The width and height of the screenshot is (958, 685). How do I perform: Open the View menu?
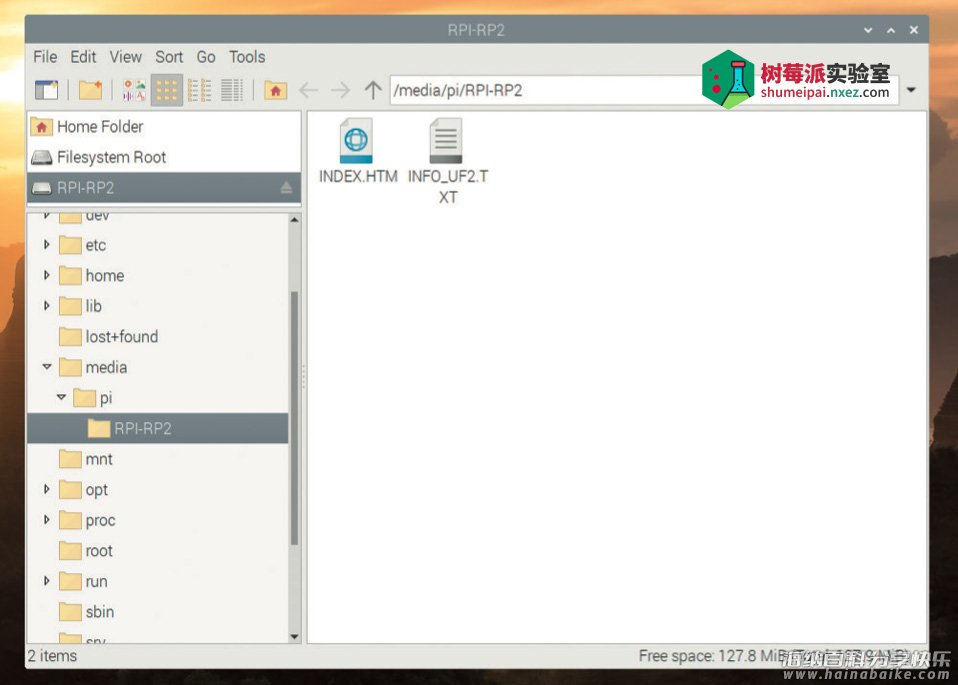click(125, 57)
